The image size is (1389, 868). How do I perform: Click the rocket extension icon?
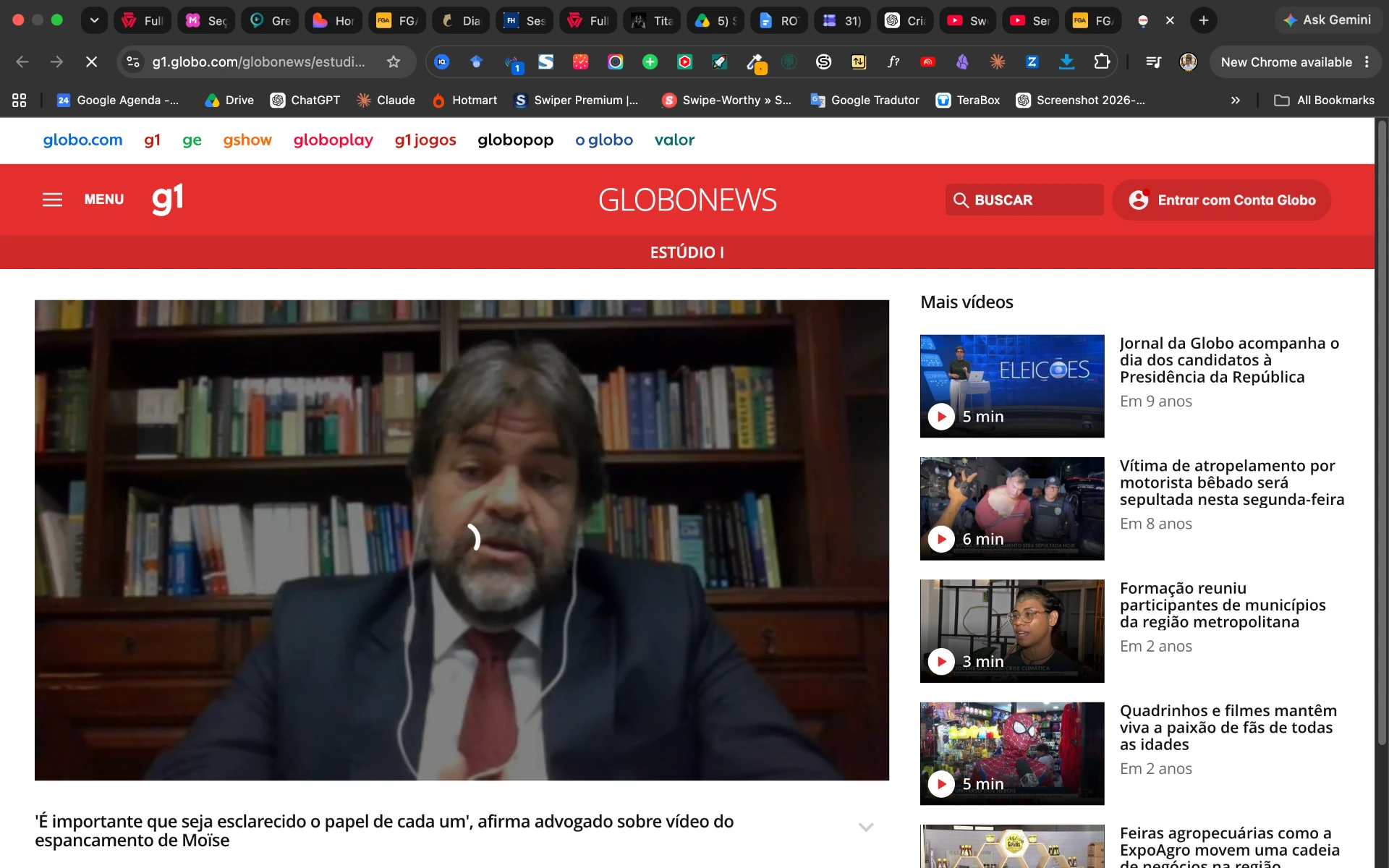pyautogui.click(x=720, y=62)
